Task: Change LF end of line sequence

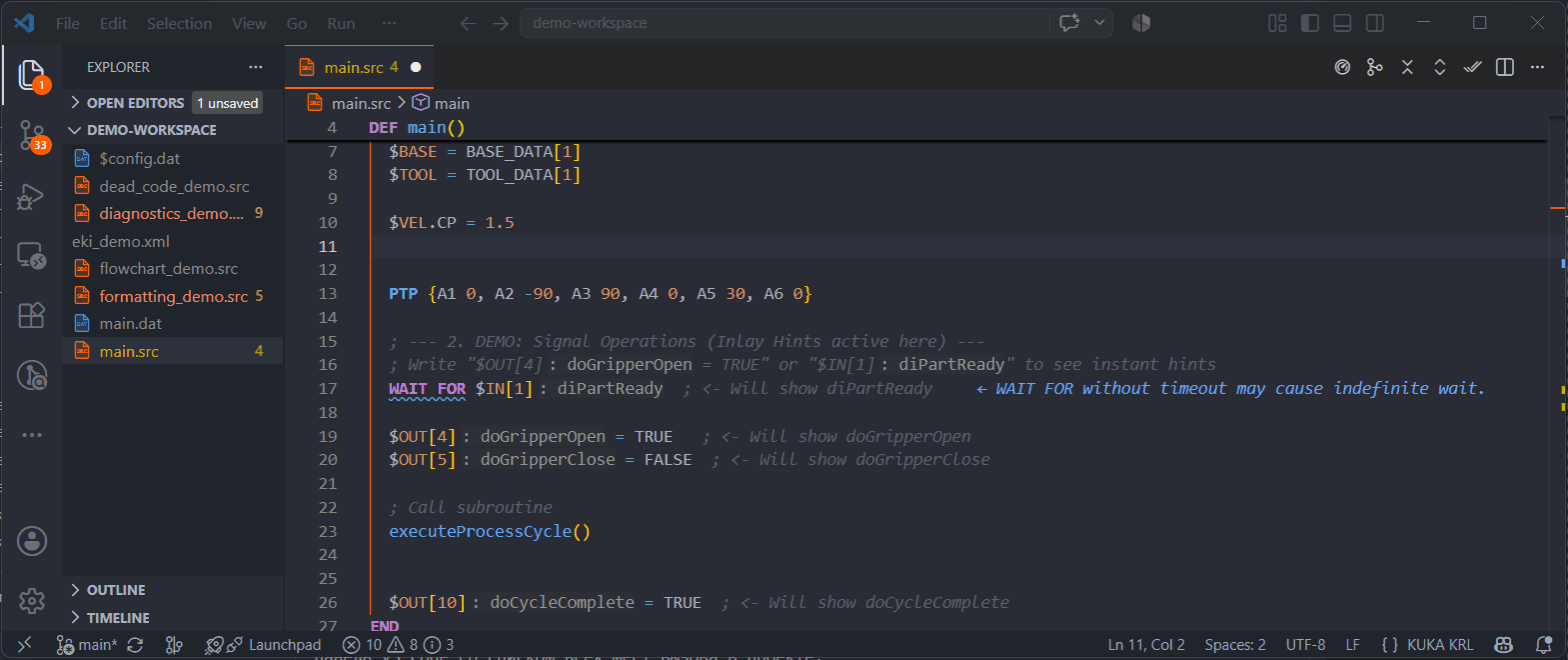Action: pyautogui.click(x=1352, y=645)
